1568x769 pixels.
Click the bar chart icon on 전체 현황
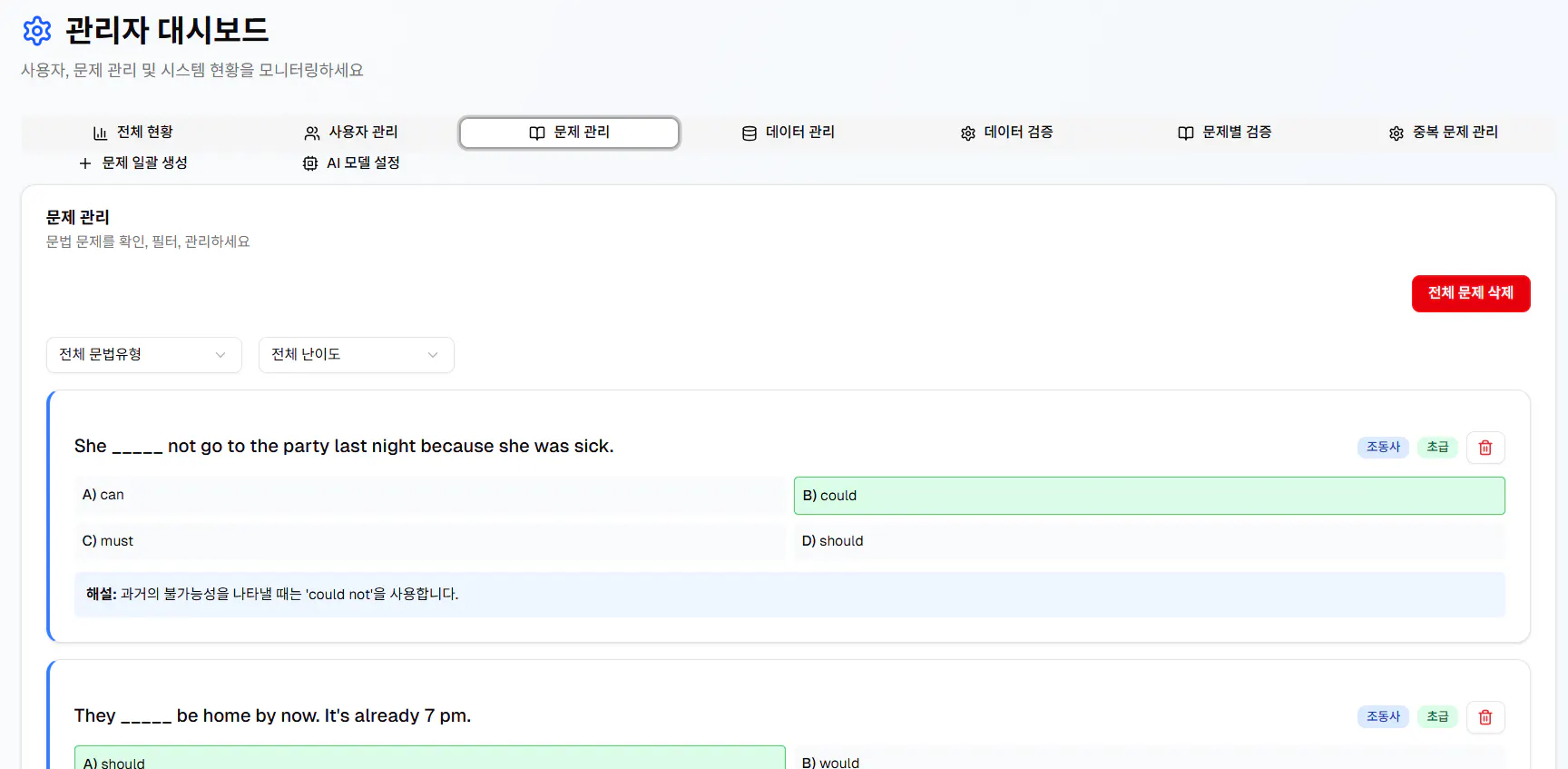pyautogui.click(x=100, y=133)
